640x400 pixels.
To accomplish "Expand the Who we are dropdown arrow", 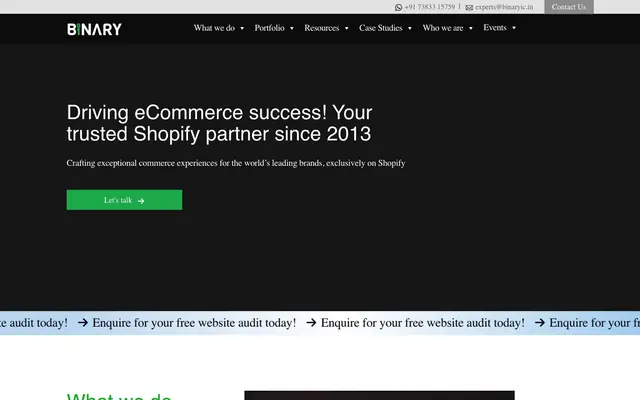I will point(471,28).
